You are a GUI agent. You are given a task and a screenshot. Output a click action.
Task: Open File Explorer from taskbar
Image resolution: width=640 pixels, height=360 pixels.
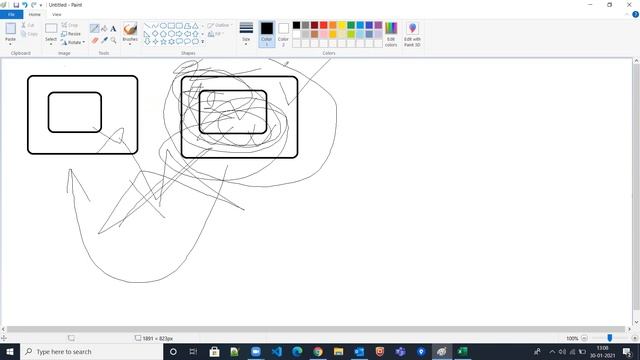pyautogui.click(x=338, y=351)
